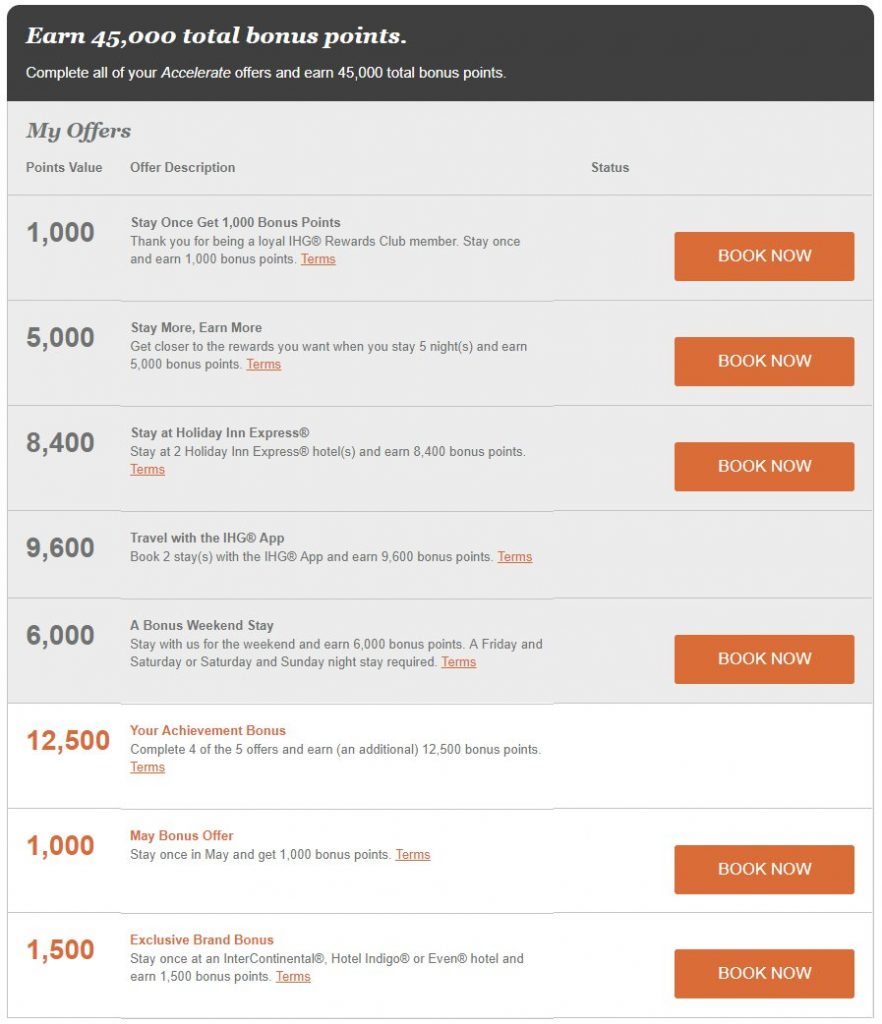Click the Offer Description column header
The width and height of the screenshot is (882, 1024).
pos(182,168)
